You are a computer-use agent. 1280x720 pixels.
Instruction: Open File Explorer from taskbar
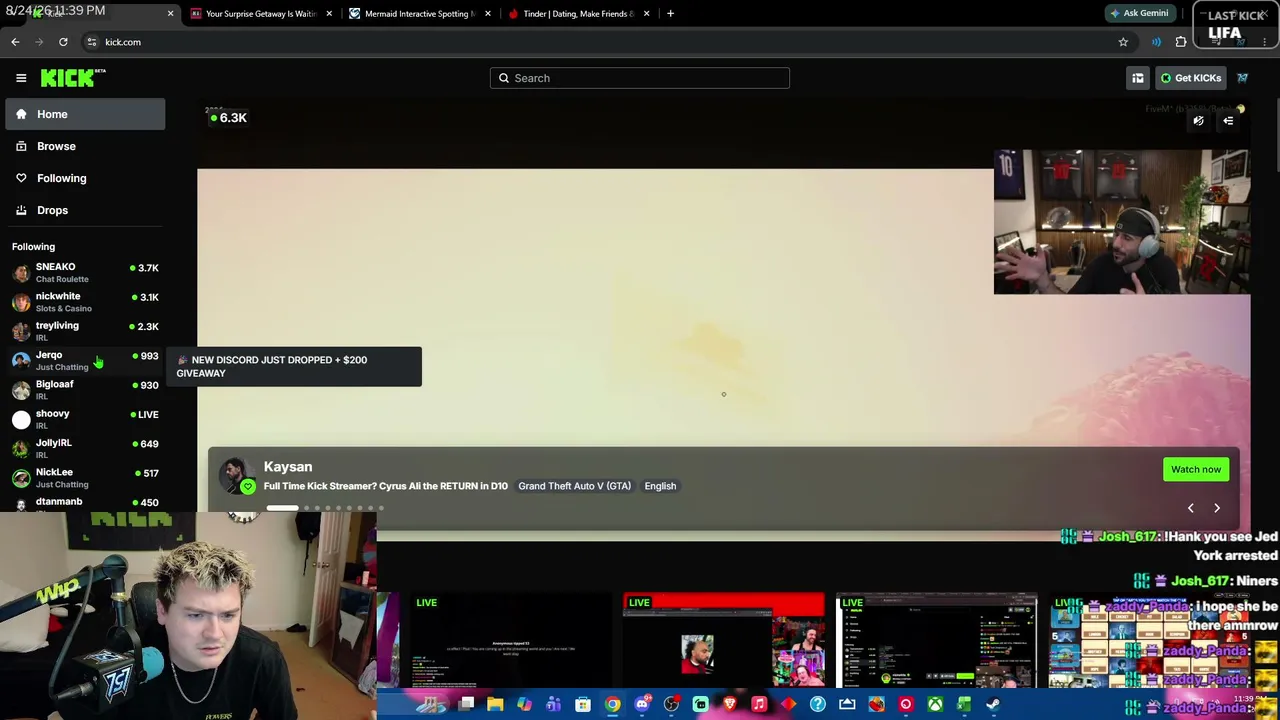[x=495, y=705]
